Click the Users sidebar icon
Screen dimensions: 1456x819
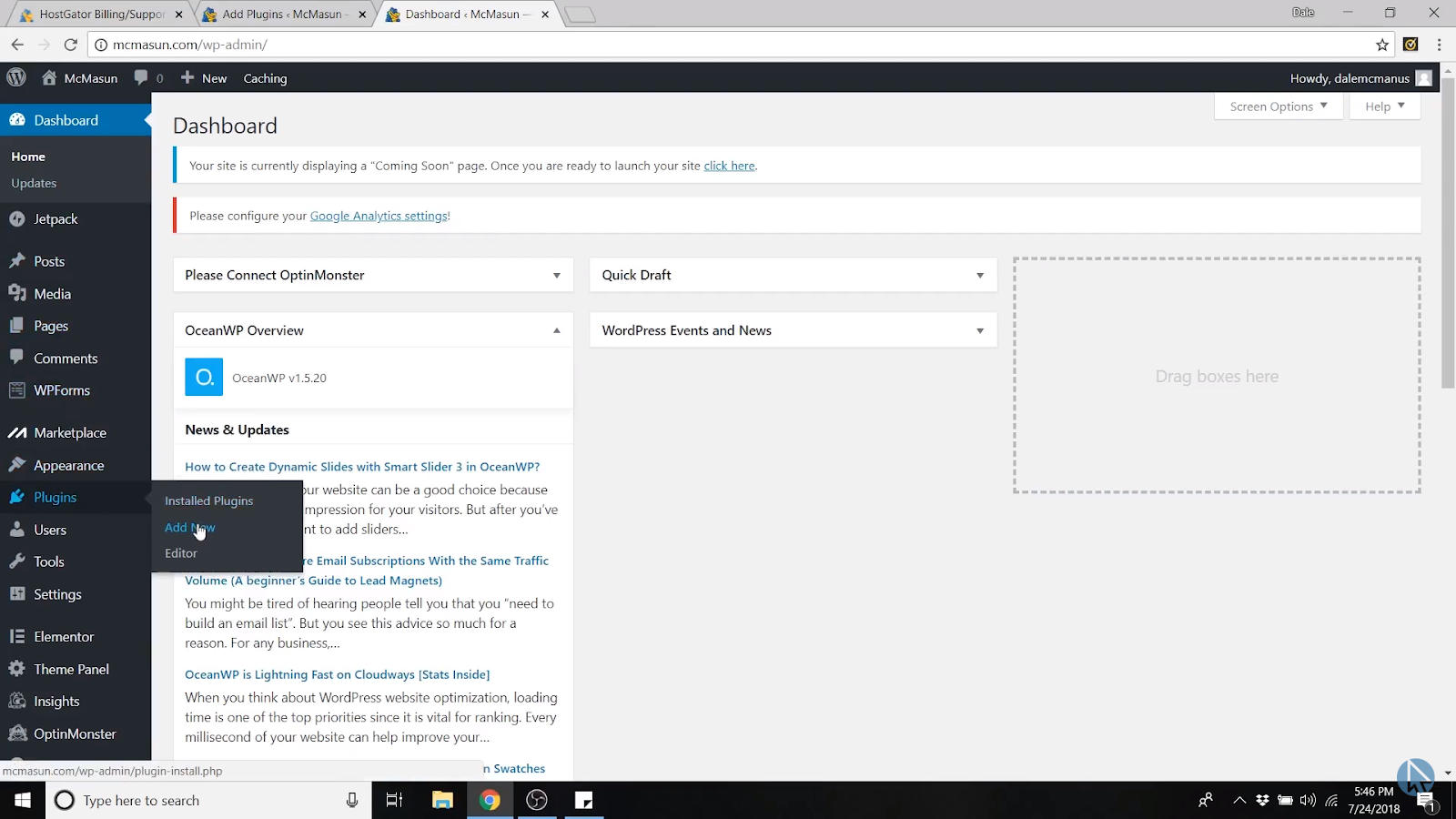coord(17,530)
